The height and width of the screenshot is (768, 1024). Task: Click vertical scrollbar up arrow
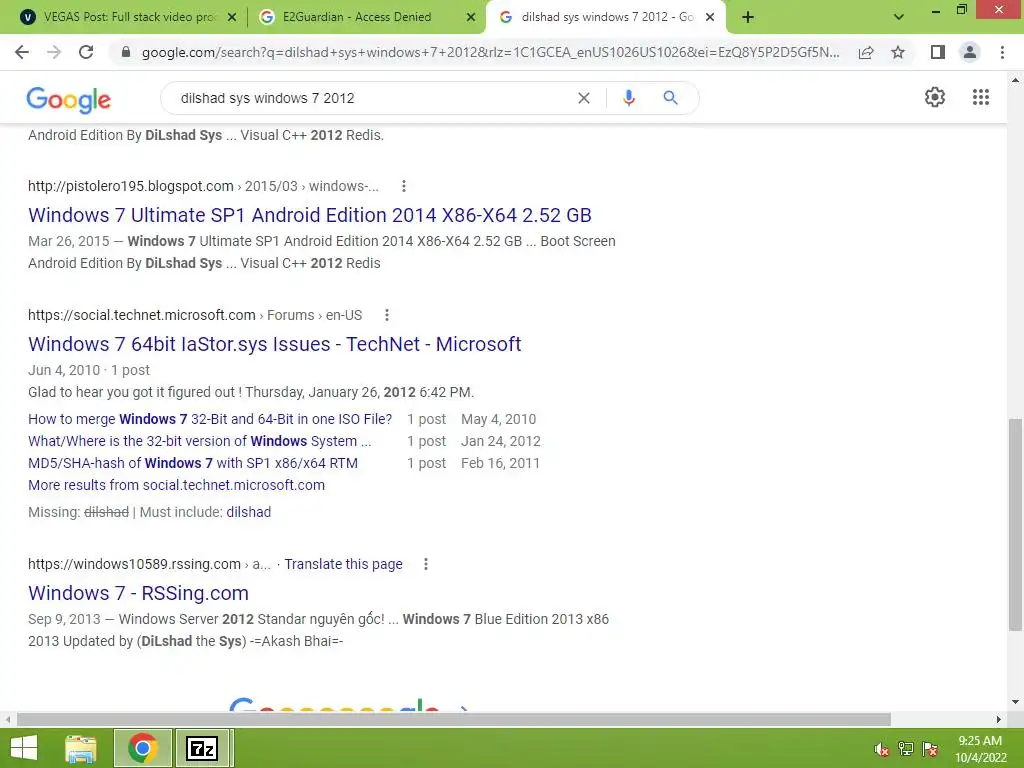(x=1015, y=80)
